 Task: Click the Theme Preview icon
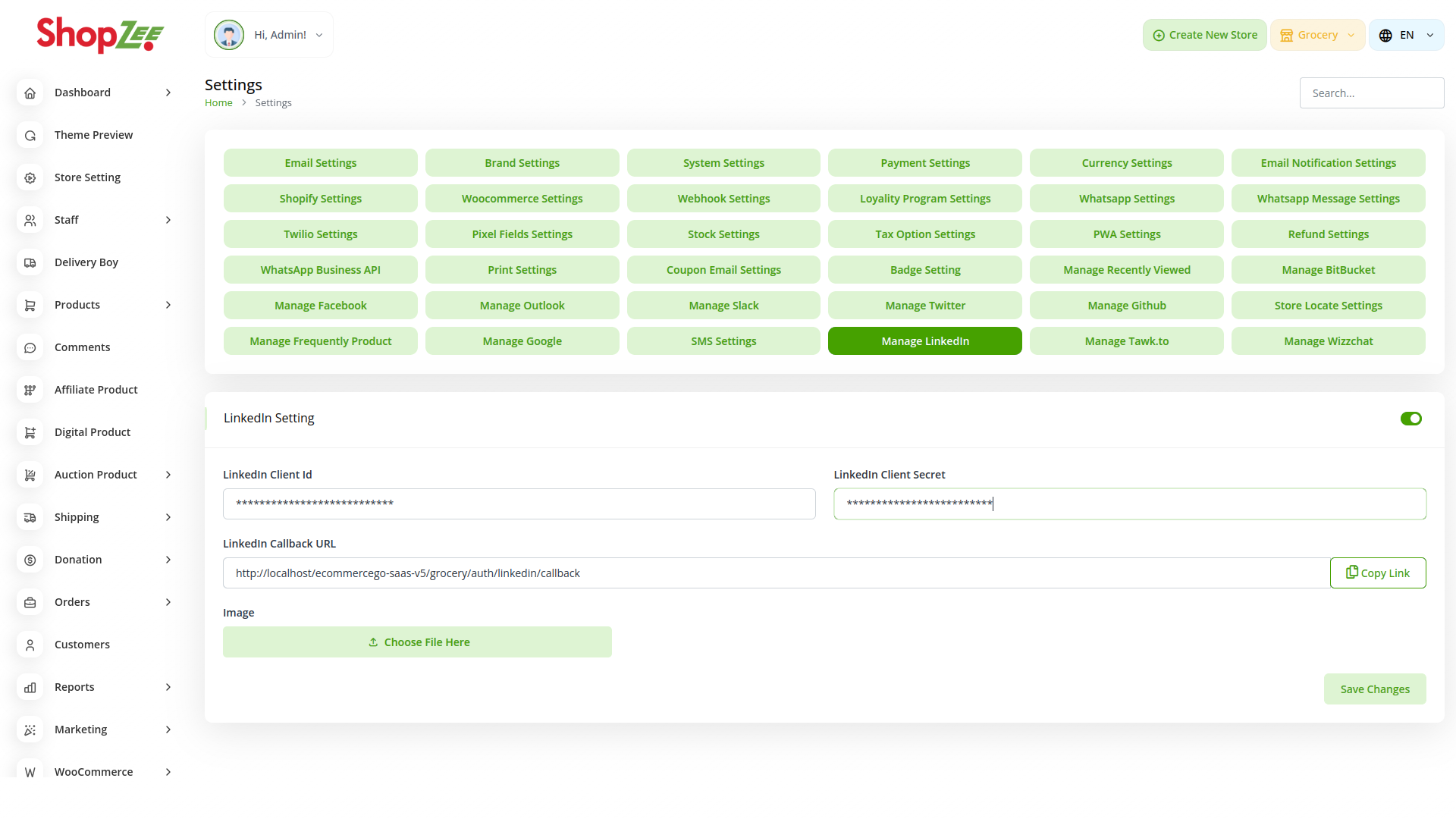click(30, 135)
